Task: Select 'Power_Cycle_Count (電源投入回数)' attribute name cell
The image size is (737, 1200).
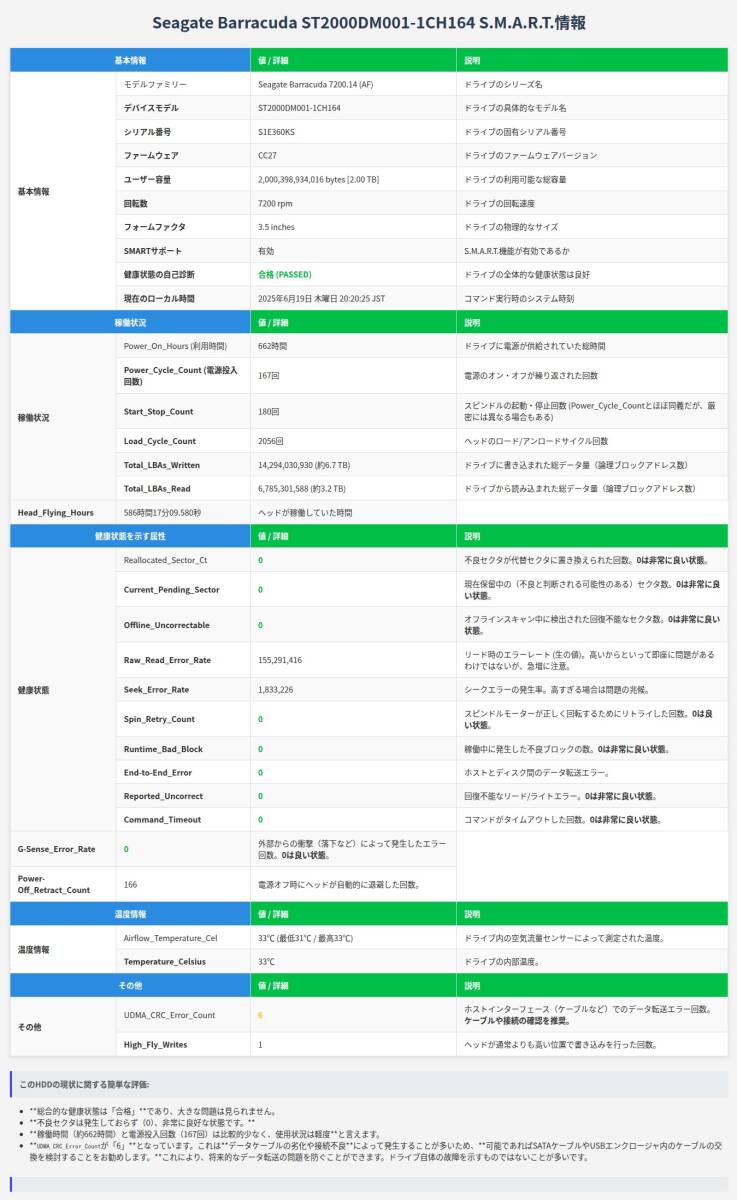Action: tap(183, 376)
